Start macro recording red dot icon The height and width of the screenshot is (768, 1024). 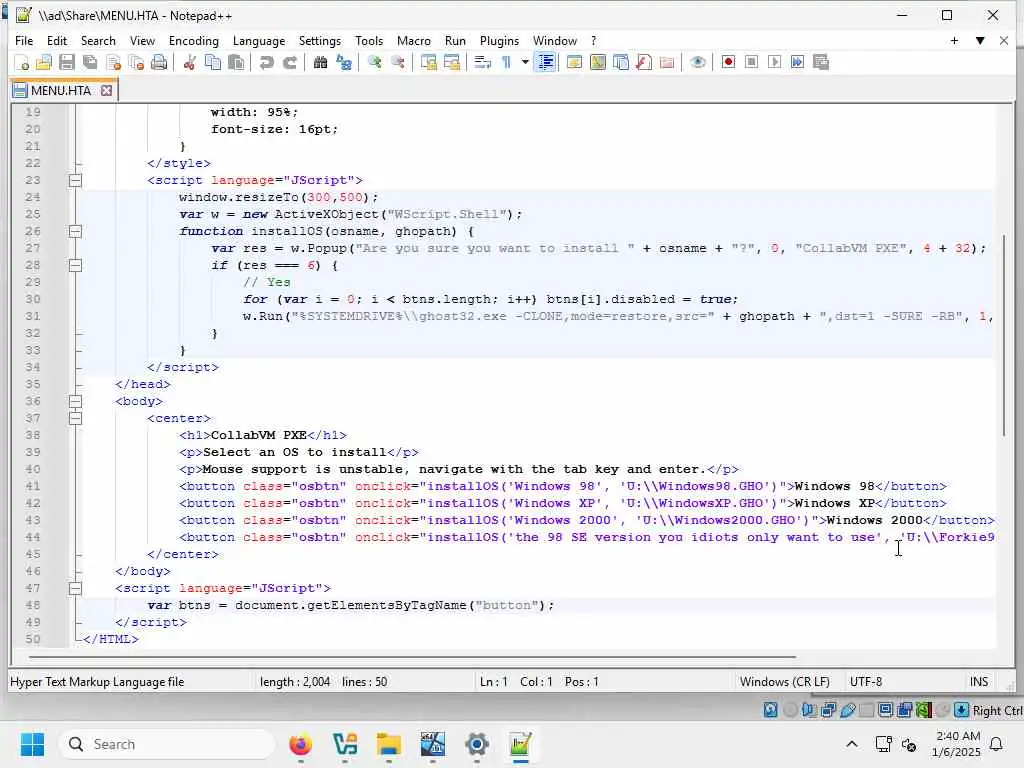(x=729, y=63)
